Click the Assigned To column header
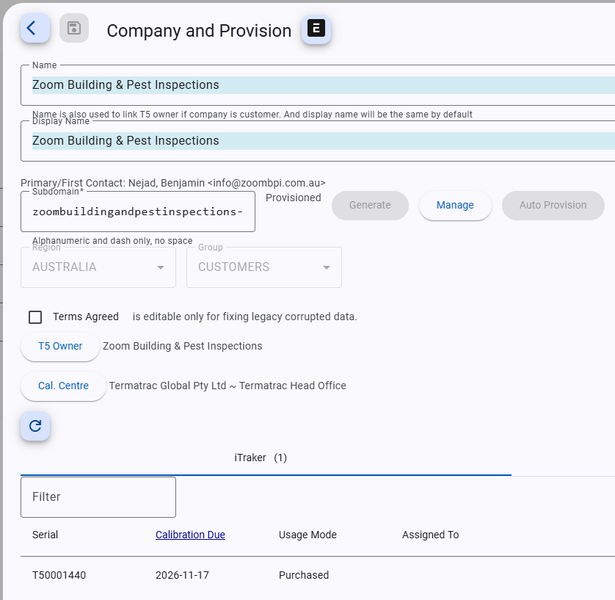 [x=430, y=535]
